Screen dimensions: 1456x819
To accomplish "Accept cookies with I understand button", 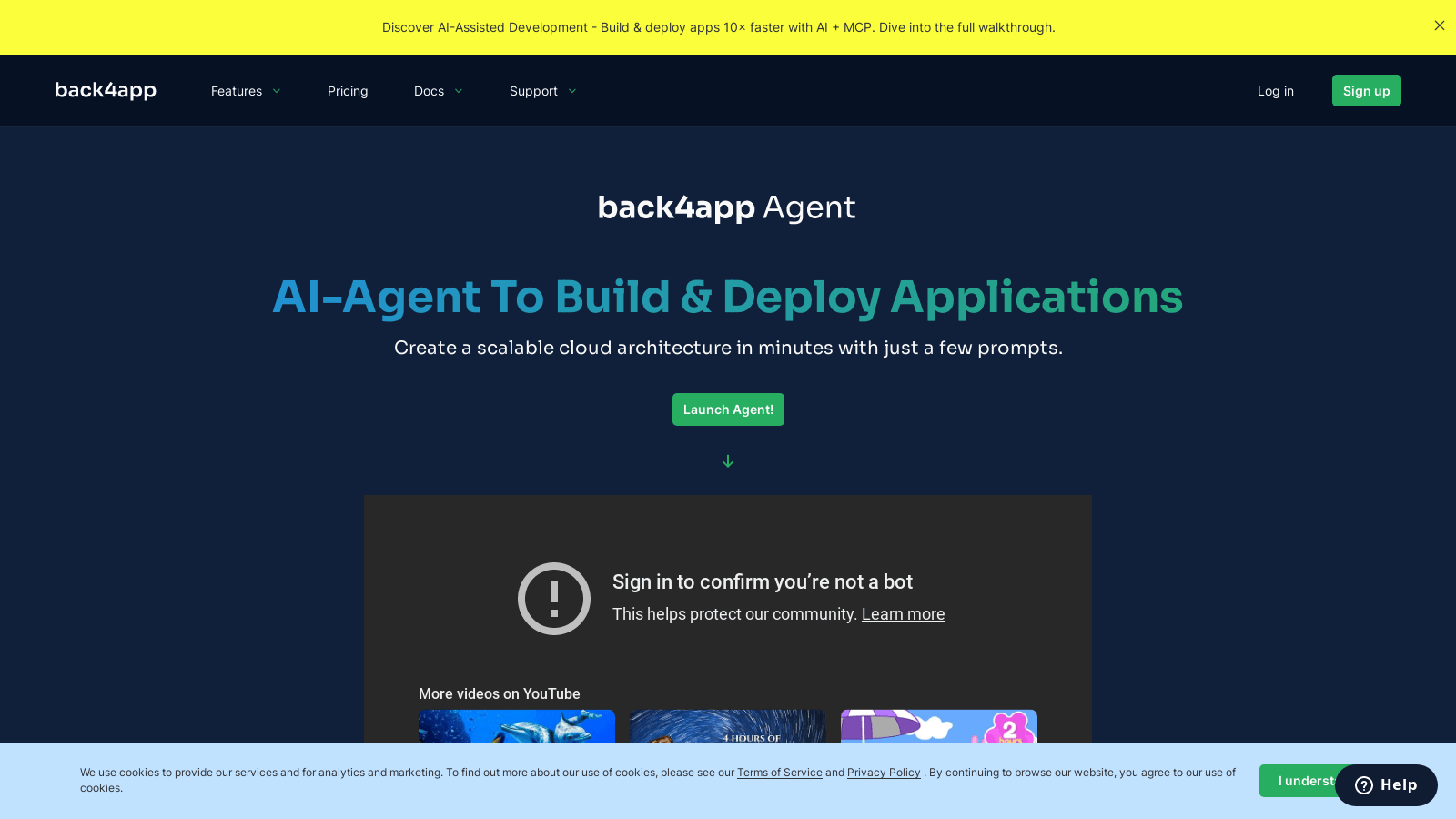I will click(1298, 781).
